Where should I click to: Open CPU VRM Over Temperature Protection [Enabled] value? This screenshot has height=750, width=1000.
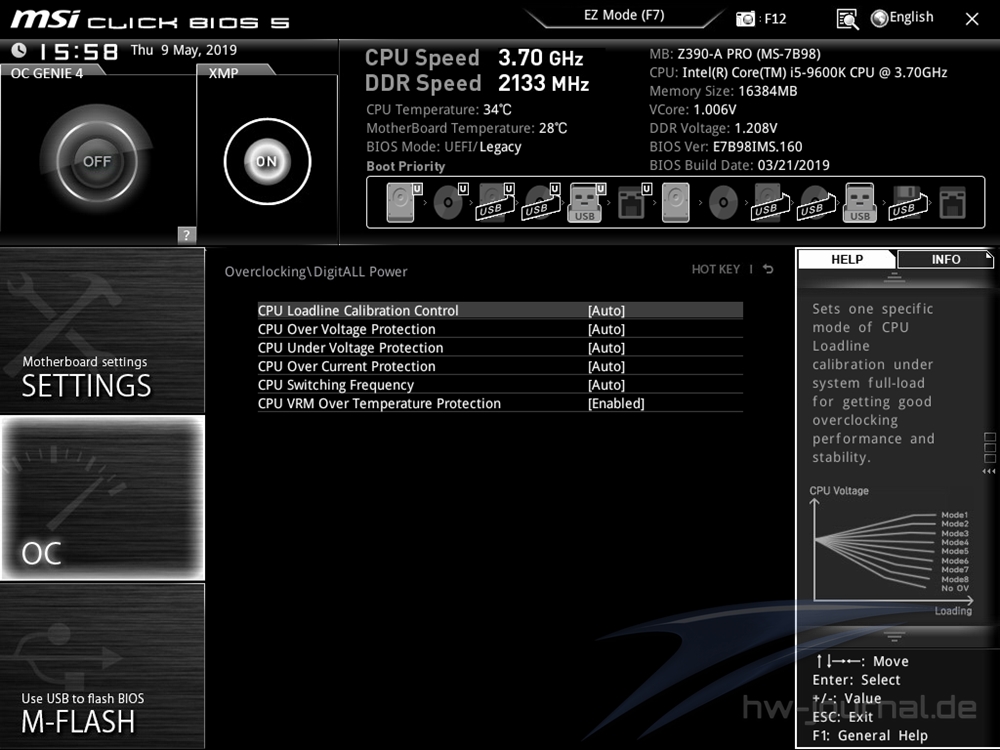[x=616, y=403]
